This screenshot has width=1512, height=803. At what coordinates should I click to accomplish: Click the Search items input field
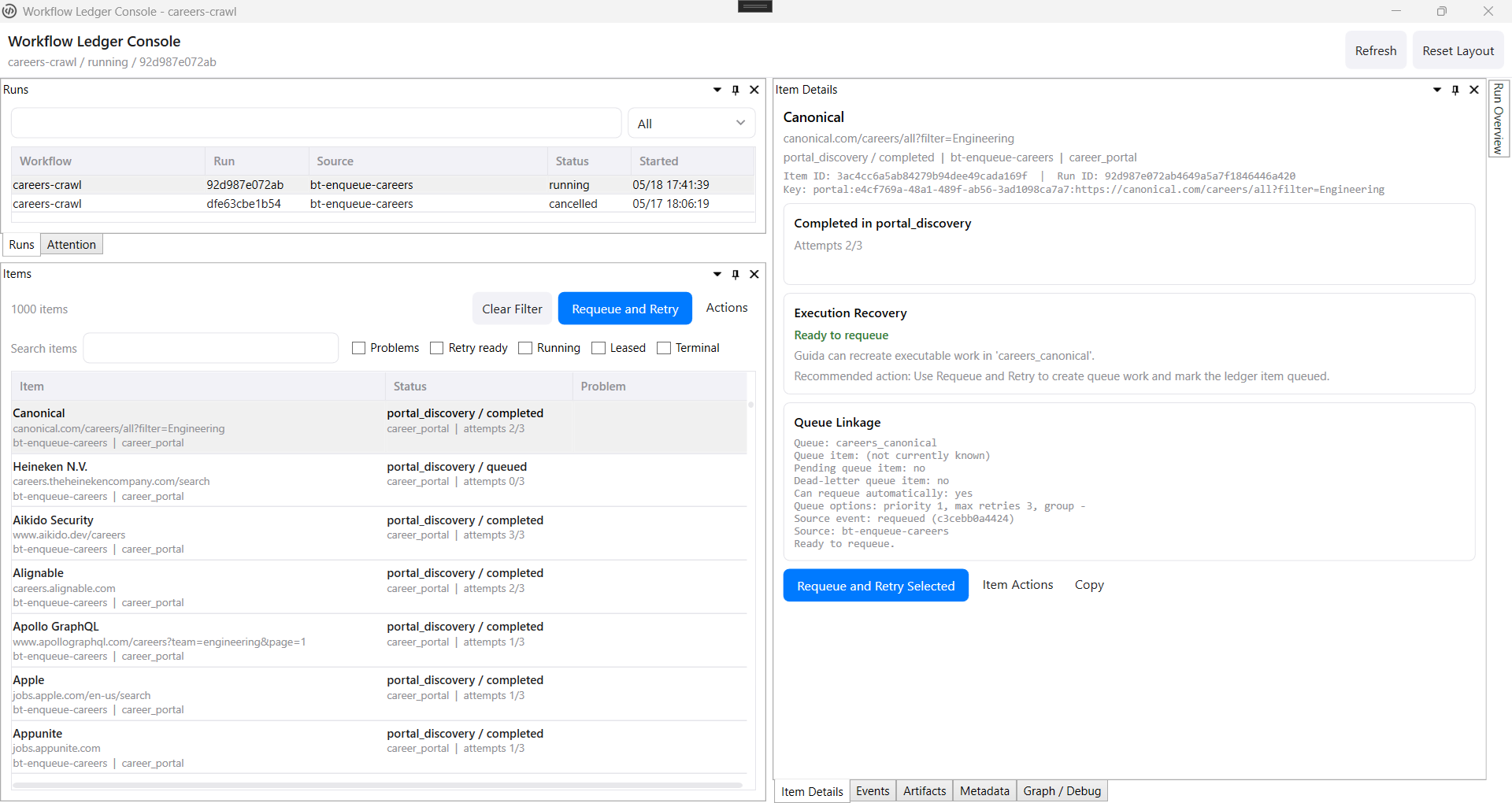pyautogui.click(x=211, y=348)
